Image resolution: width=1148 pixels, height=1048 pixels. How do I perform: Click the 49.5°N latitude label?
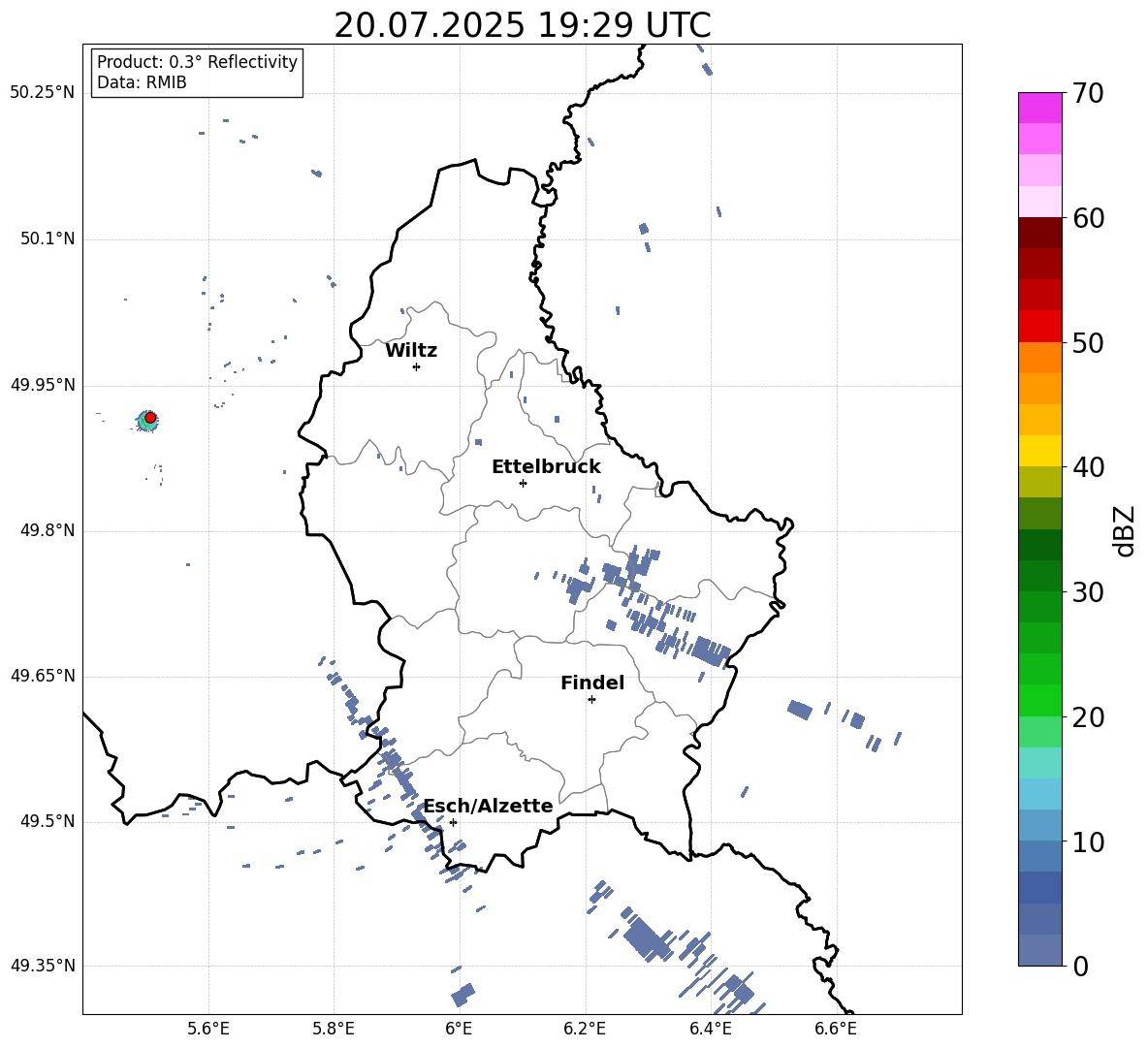(x=48, y=821)
